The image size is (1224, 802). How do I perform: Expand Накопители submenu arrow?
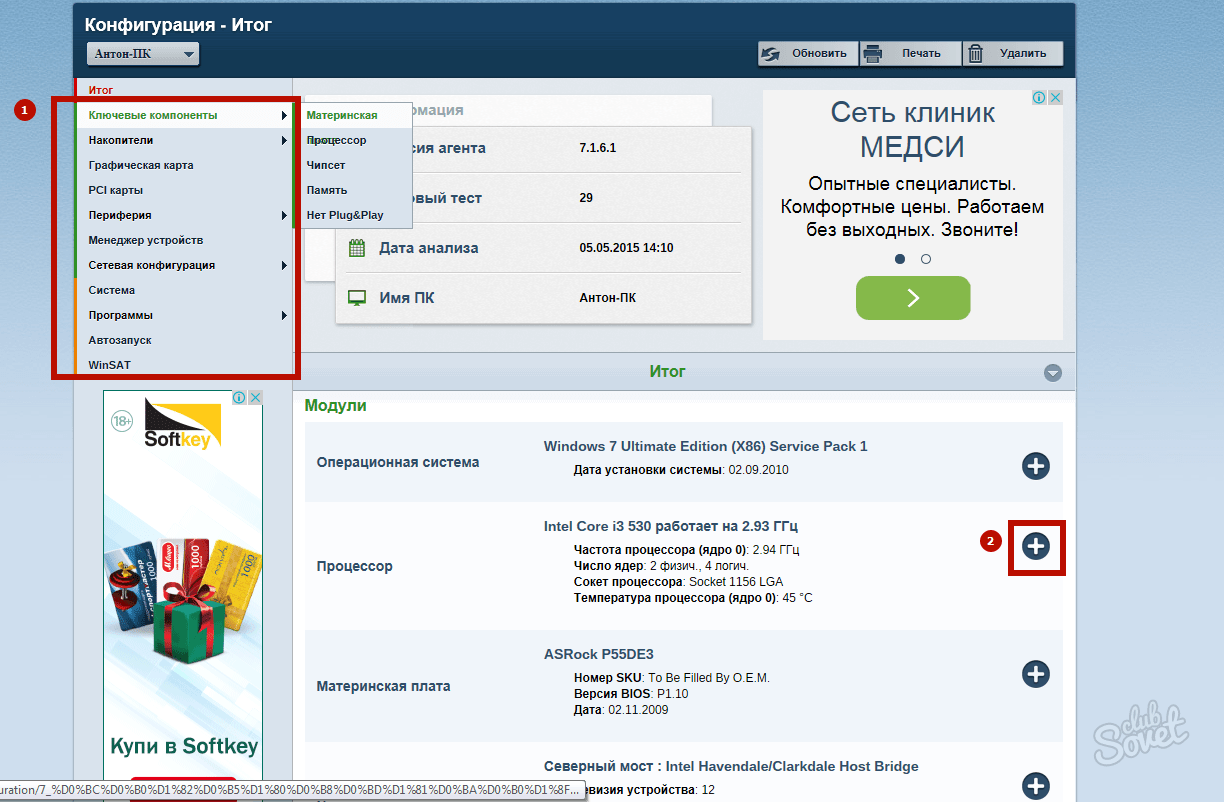(x=284, y=140)
